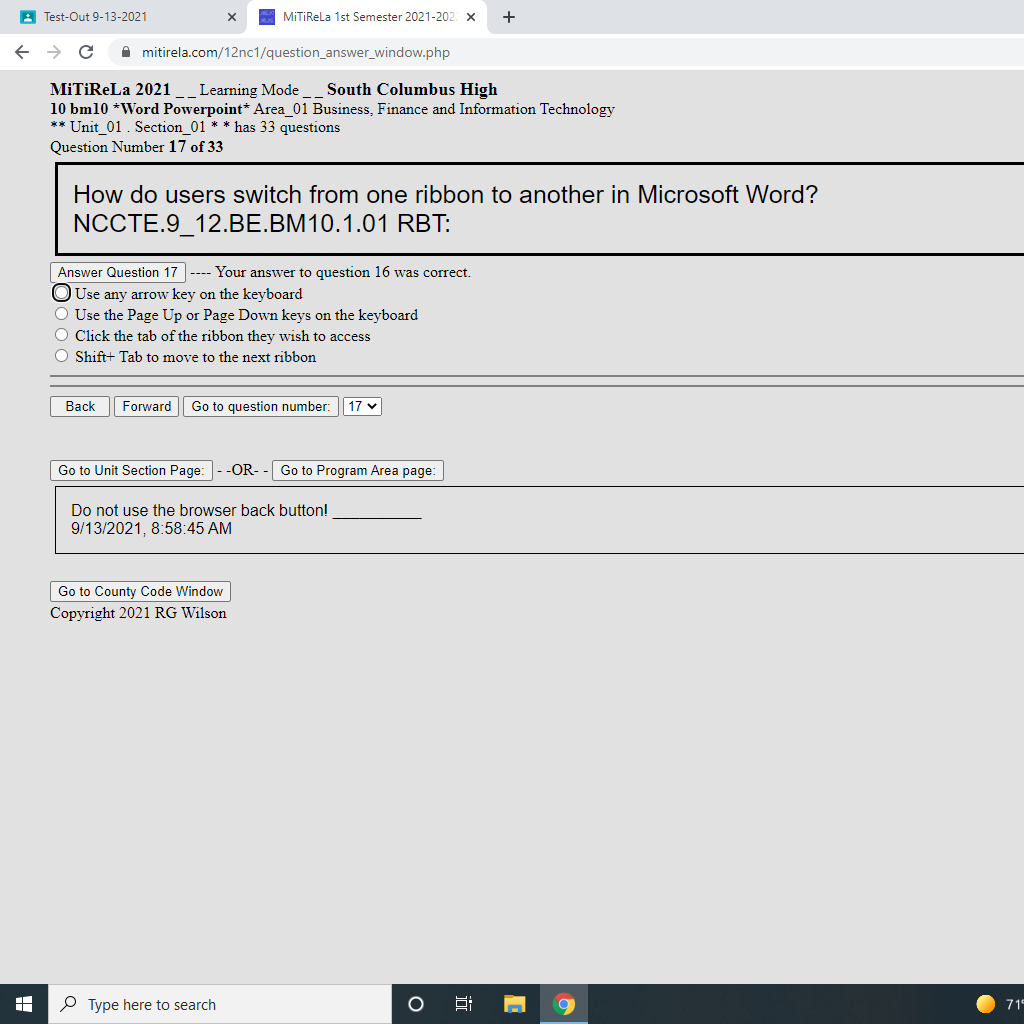Viewport: 1024px width, 1024px height.
Task: Close the MiTiReLa 1st Semester tab
Action: 471,17
